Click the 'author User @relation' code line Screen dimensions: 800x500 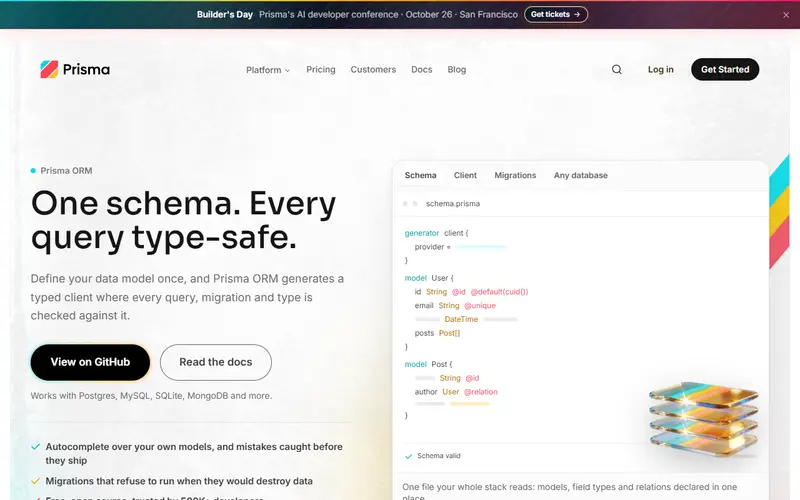pyautogui.click(x=456, y=392)
